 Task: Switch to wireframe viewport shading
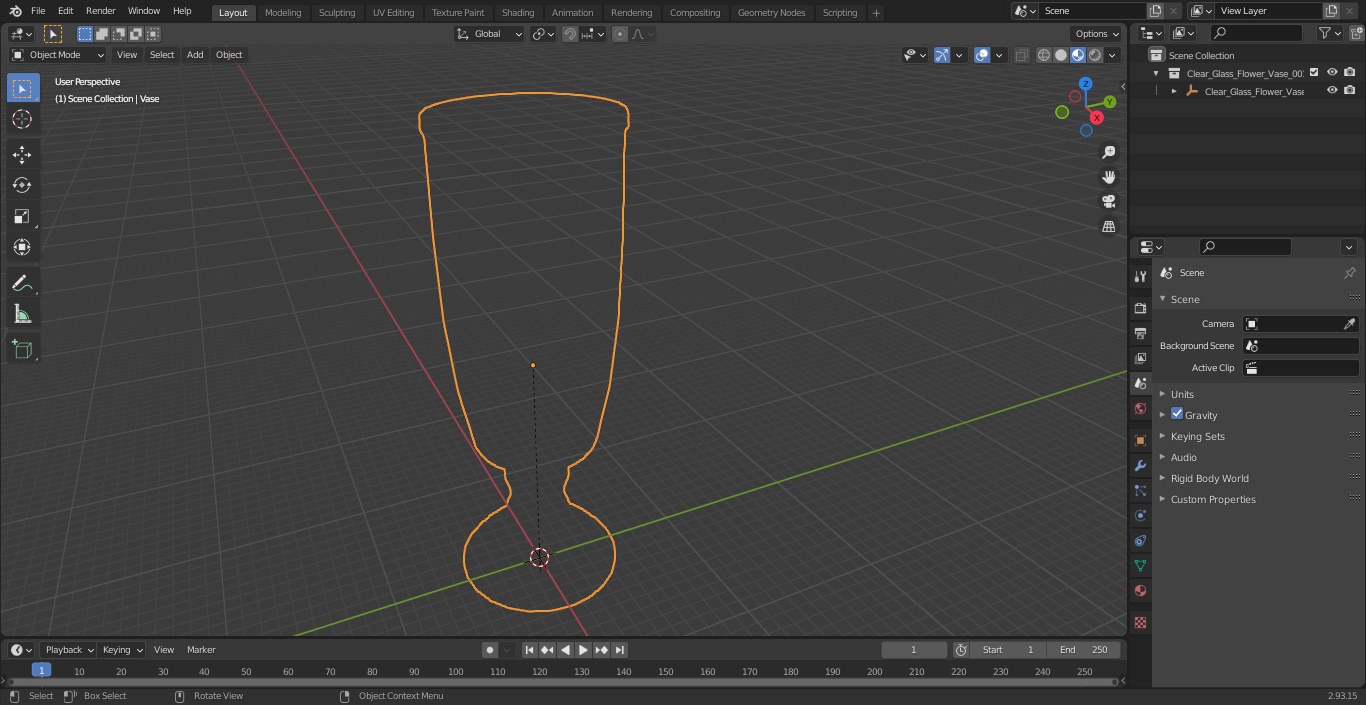(x=1044, y=55)
